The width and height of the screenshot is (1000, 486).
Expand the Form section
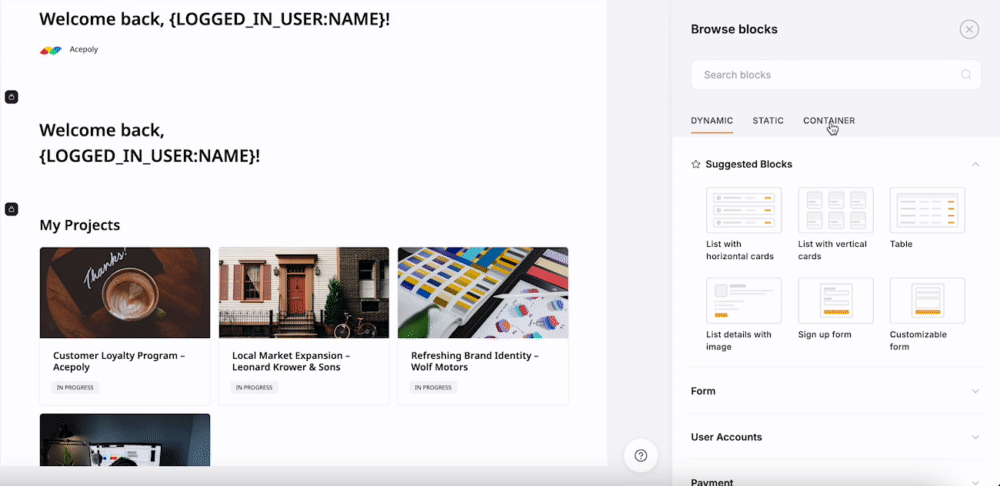click(x=975, y=391)
